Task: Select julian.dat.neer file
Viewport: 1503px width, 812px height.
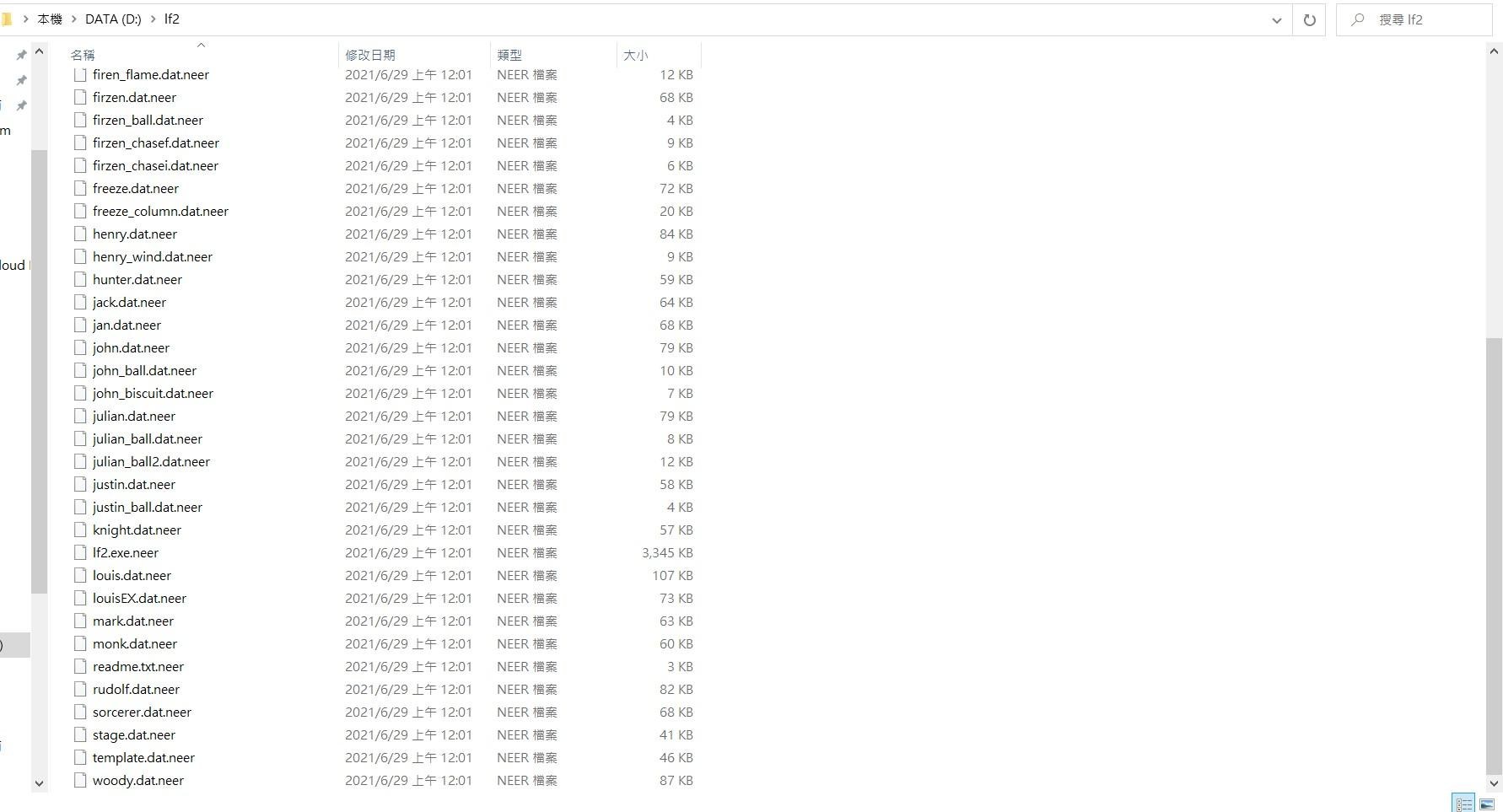Action: click(134, 417)
